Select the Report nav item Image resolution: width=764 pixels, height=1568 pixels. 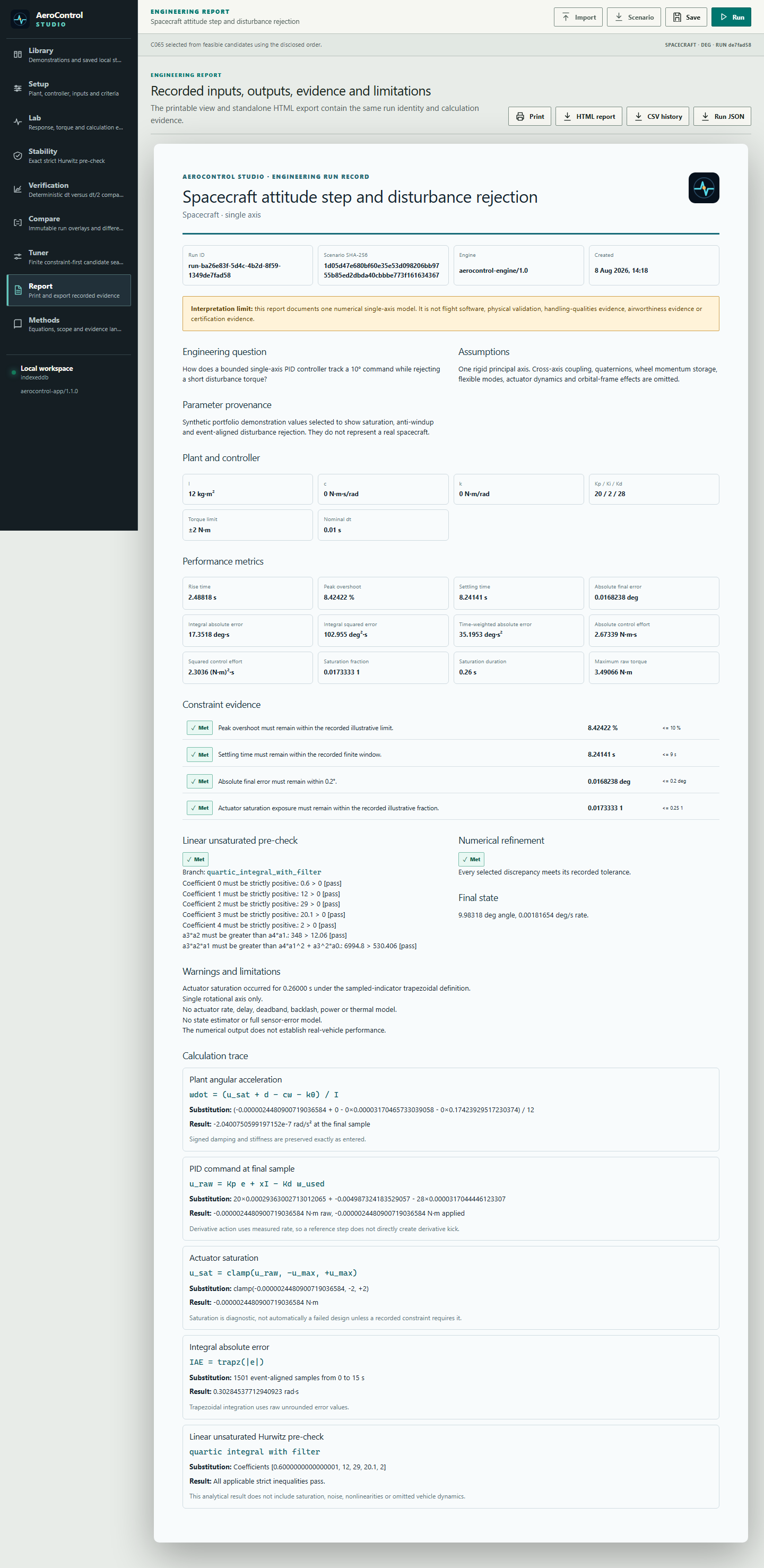pyautogui.click(x=69, y=290)
